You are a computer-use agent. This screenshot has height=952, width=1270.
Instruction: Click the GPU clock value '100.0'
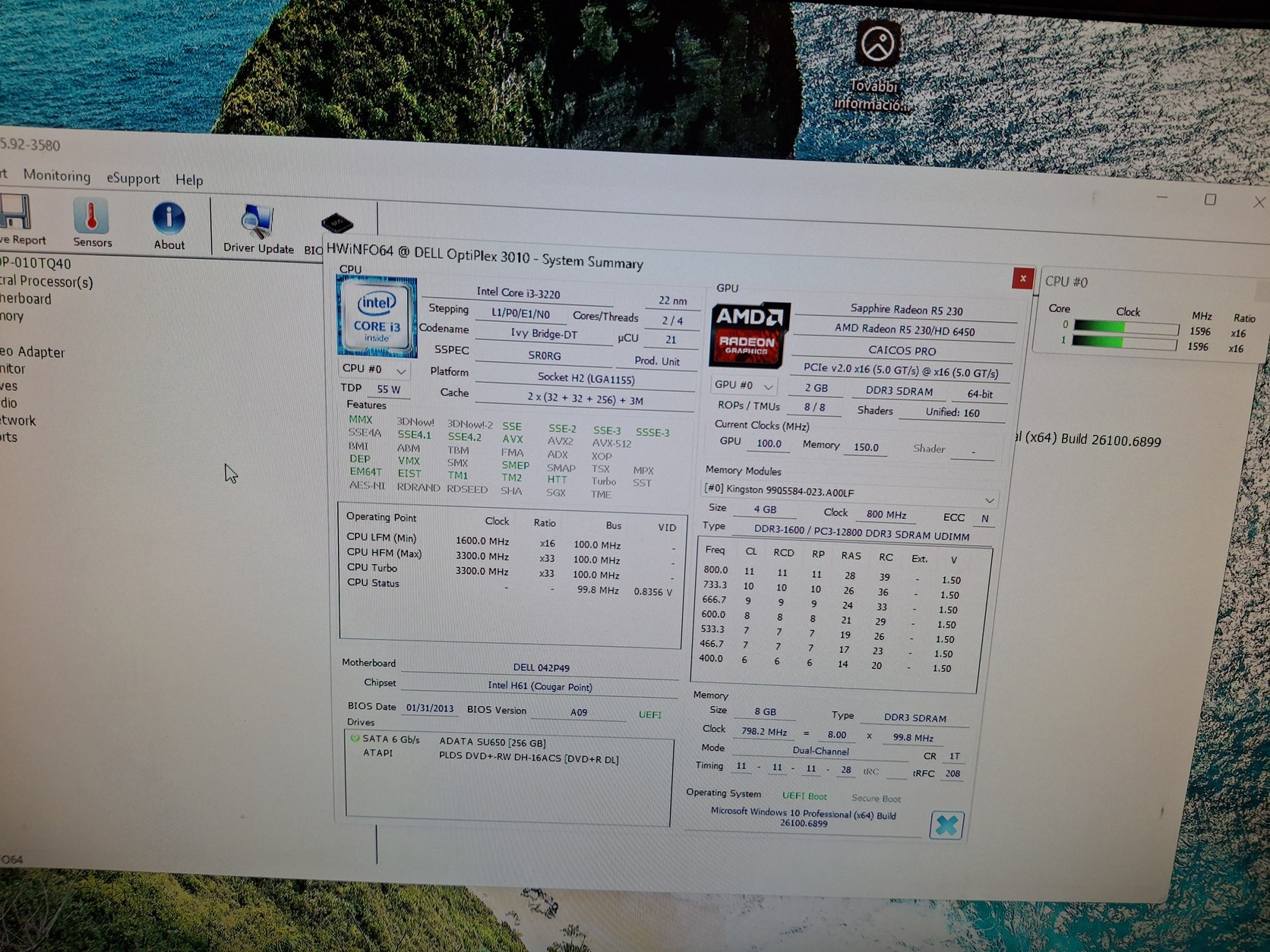[x=769, y=443]
